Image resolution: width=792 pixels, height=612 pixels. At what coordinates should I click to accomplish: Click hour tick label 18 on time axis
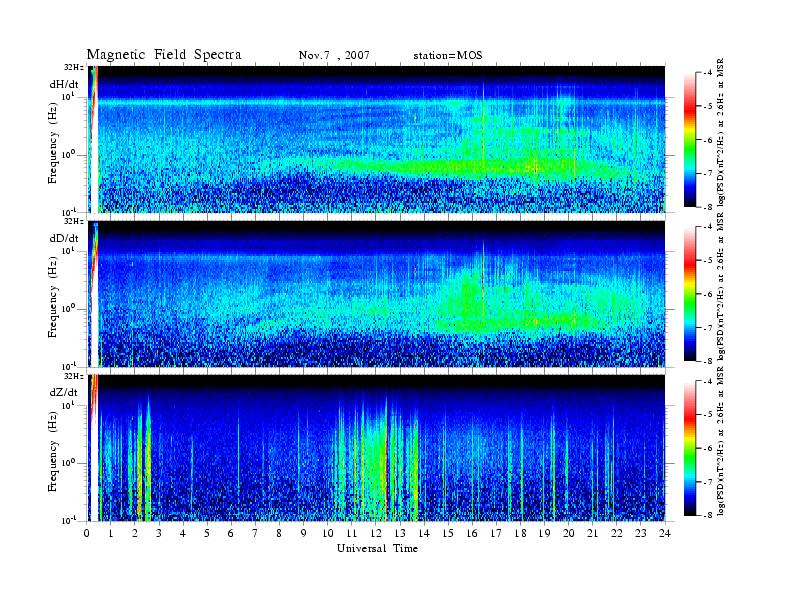pyautogui.click(x=520, y=534)
